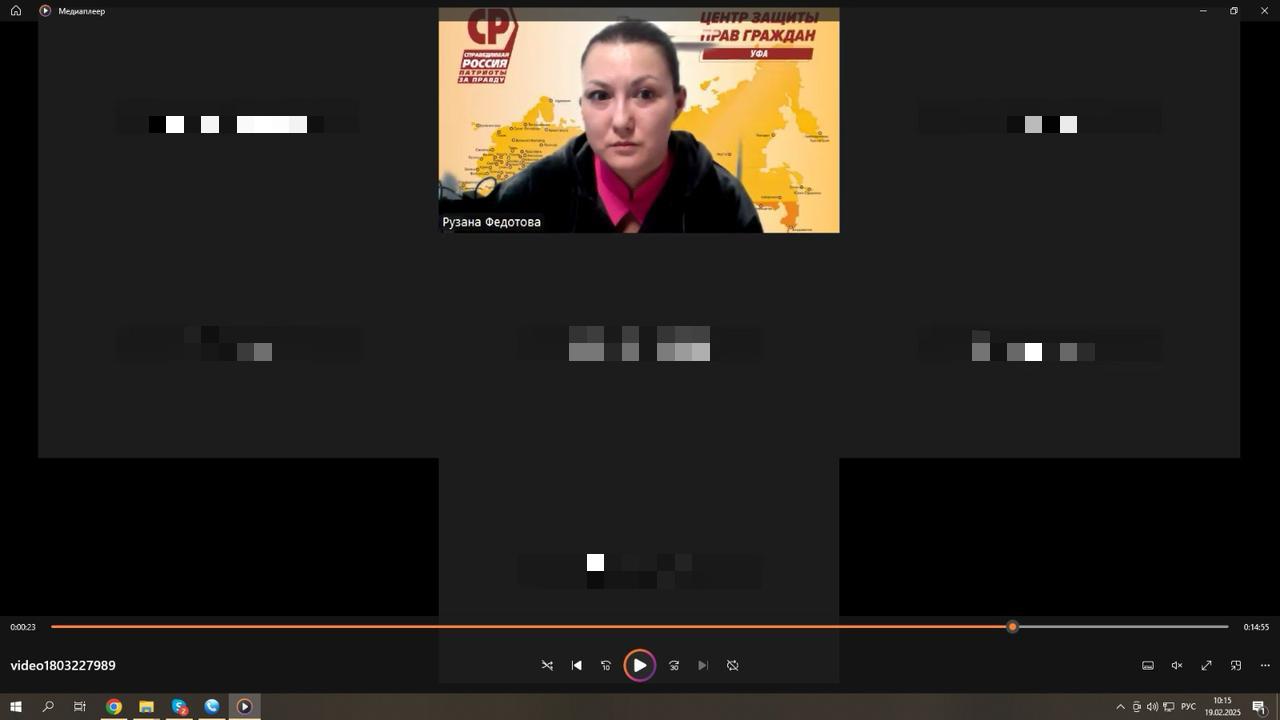Open Google Chrome from the taskbar
The width and height of the screenshot is (1280, 720).
pyautogui.click(x=114, y=707)
